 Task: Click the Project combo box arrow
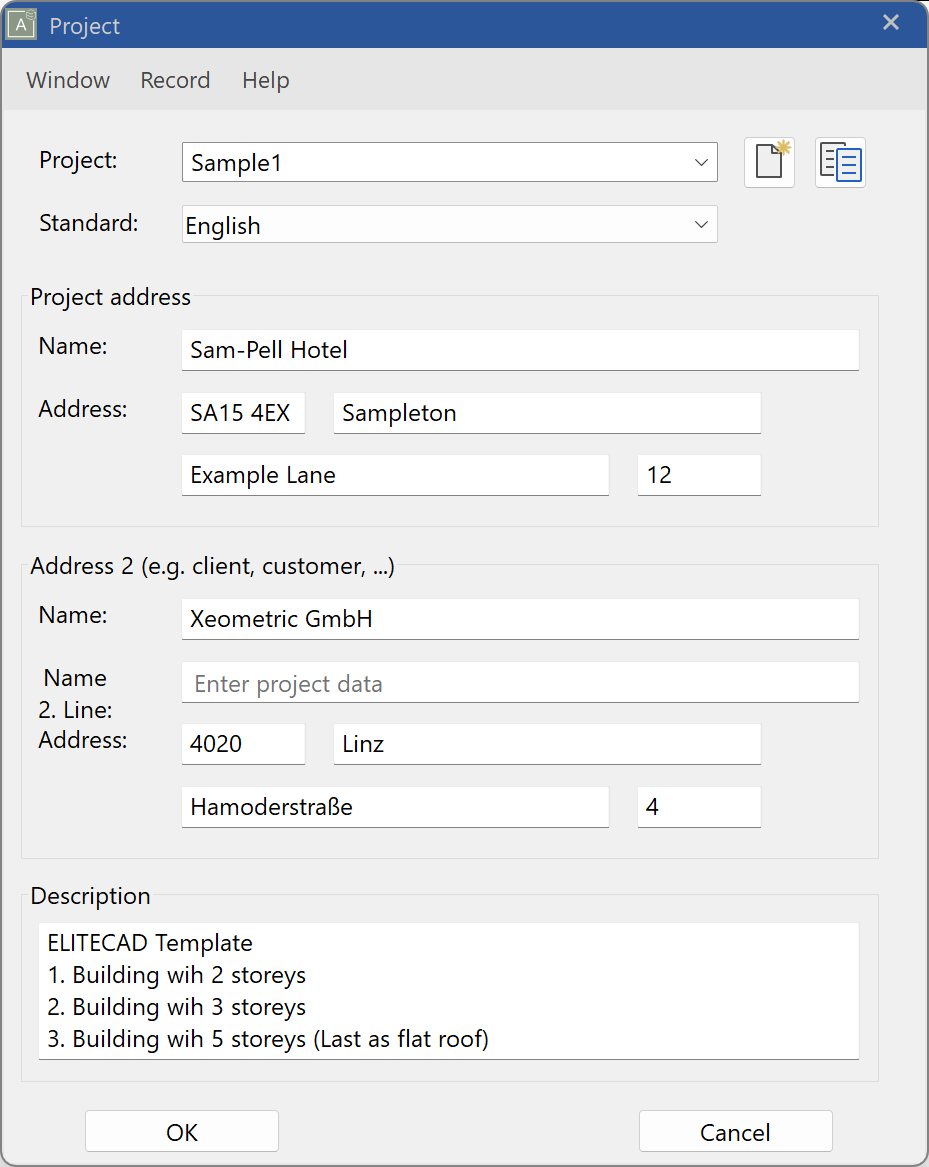pyautogui.click(x=701, y=162)
